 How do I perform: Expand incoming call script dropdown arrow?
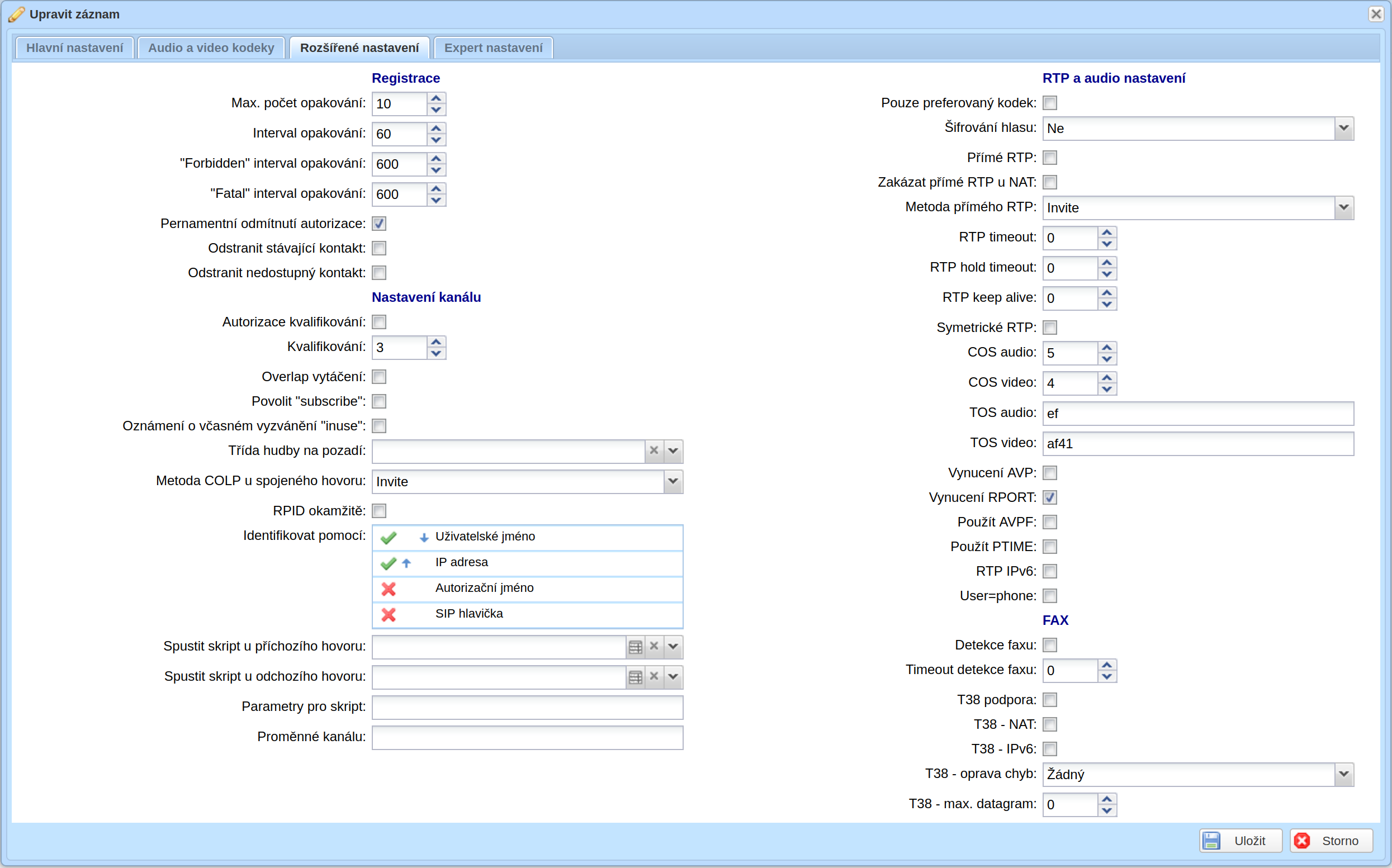[673, 647]
